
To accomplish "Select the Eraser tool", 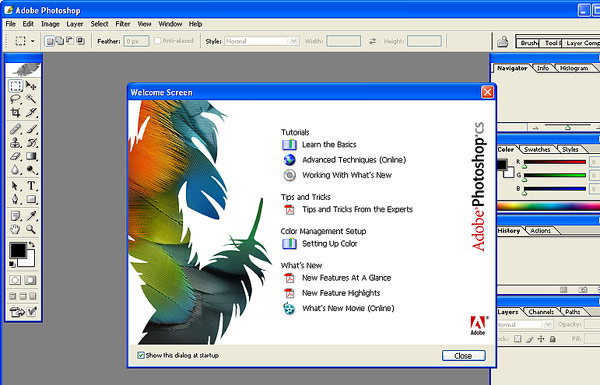I will 16,156.
